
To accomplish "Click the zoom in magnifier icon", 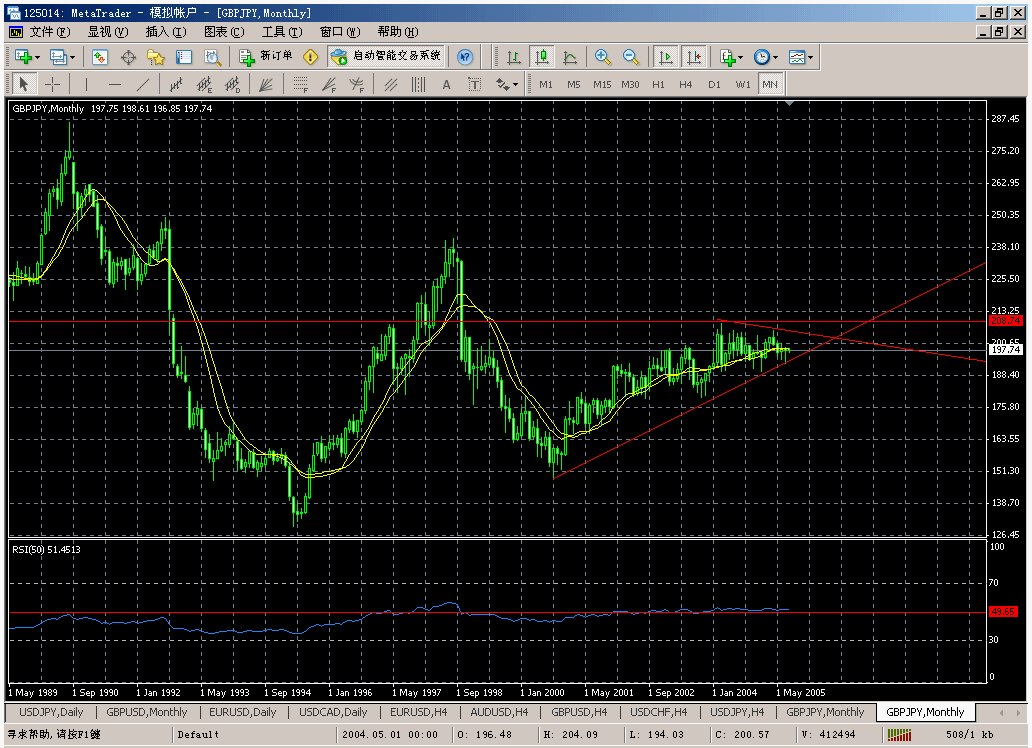I will tap(603, 57).
